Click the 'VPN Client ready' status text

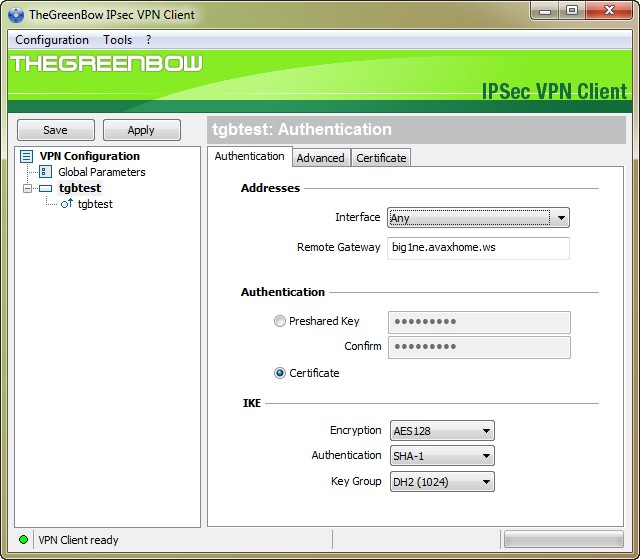pyautogui.click(x=78, y=540)
